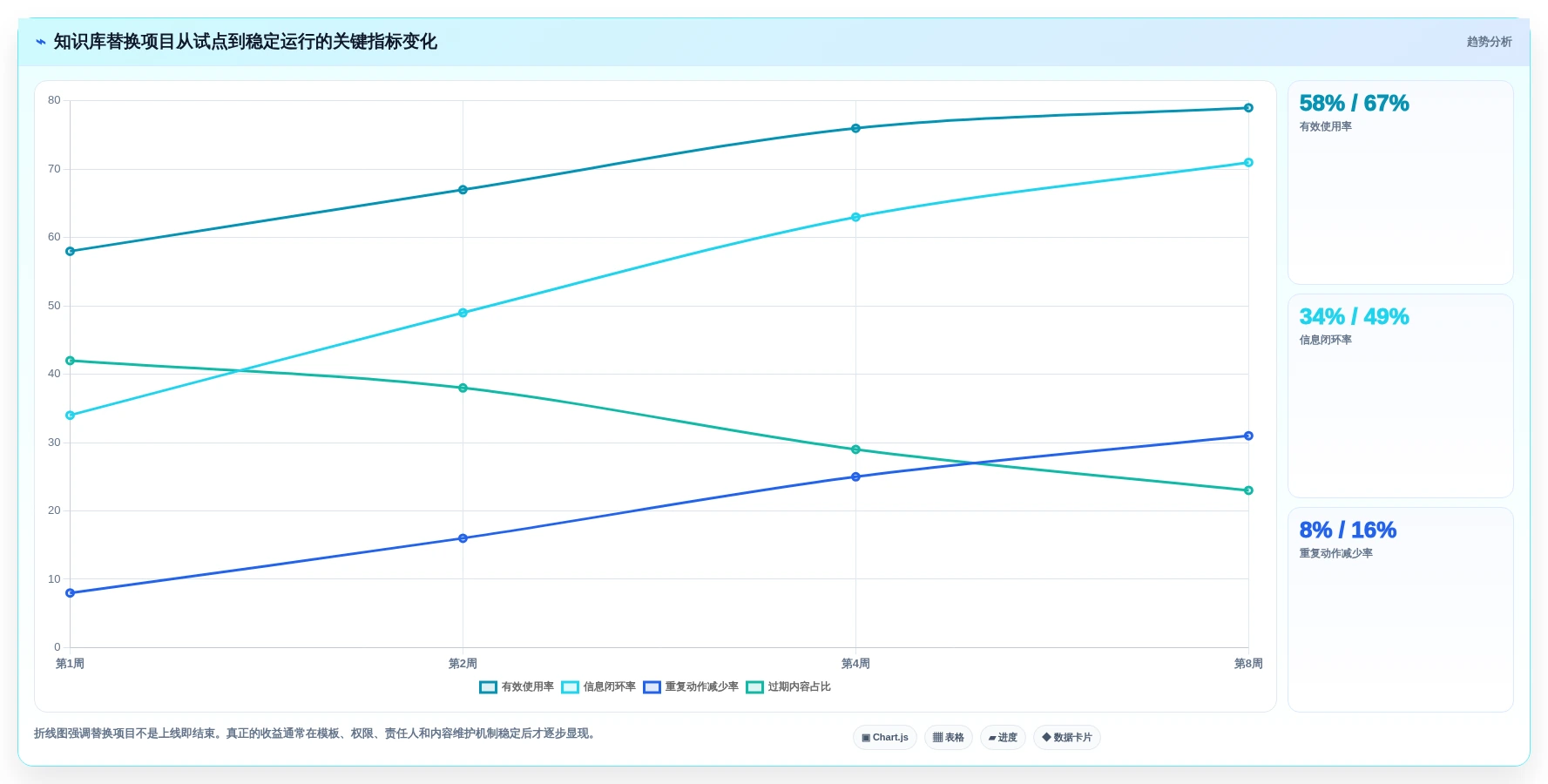Click 过期内容占比 data point at 第8周

[x=1248, y=490]
